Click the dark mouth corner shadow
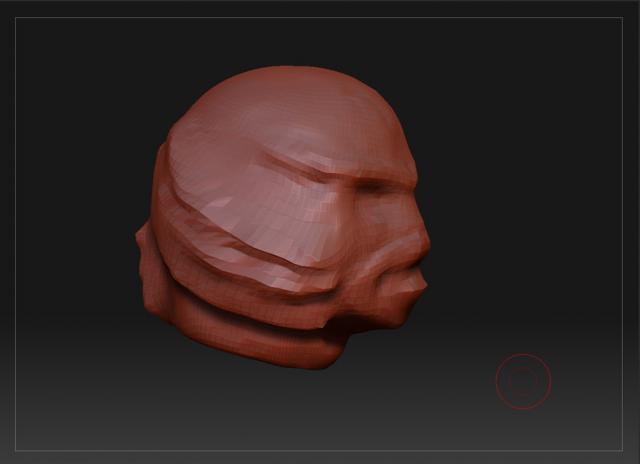 [x=347, y=312]
